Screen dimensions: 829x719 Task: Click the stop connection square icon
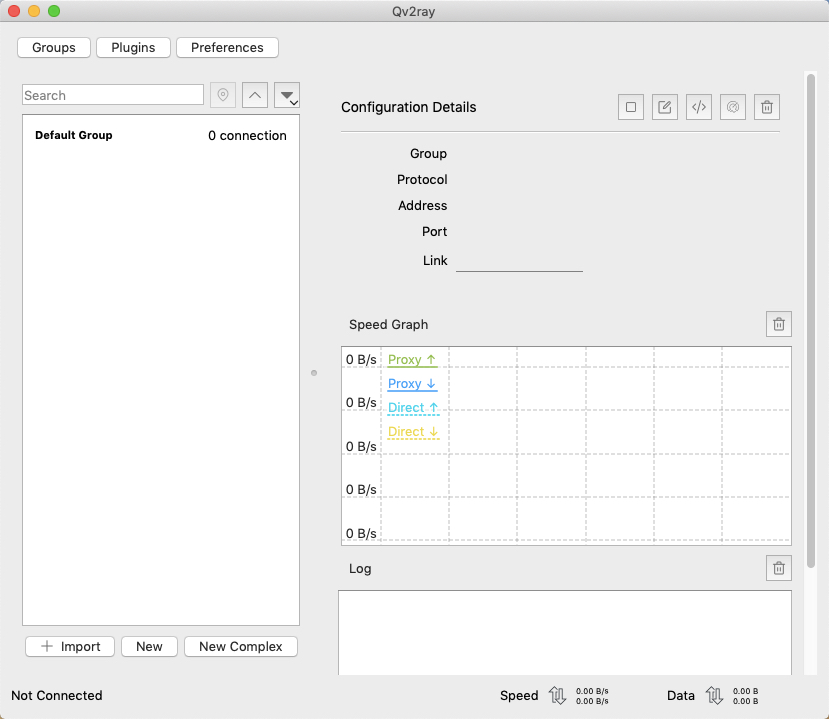631,107
